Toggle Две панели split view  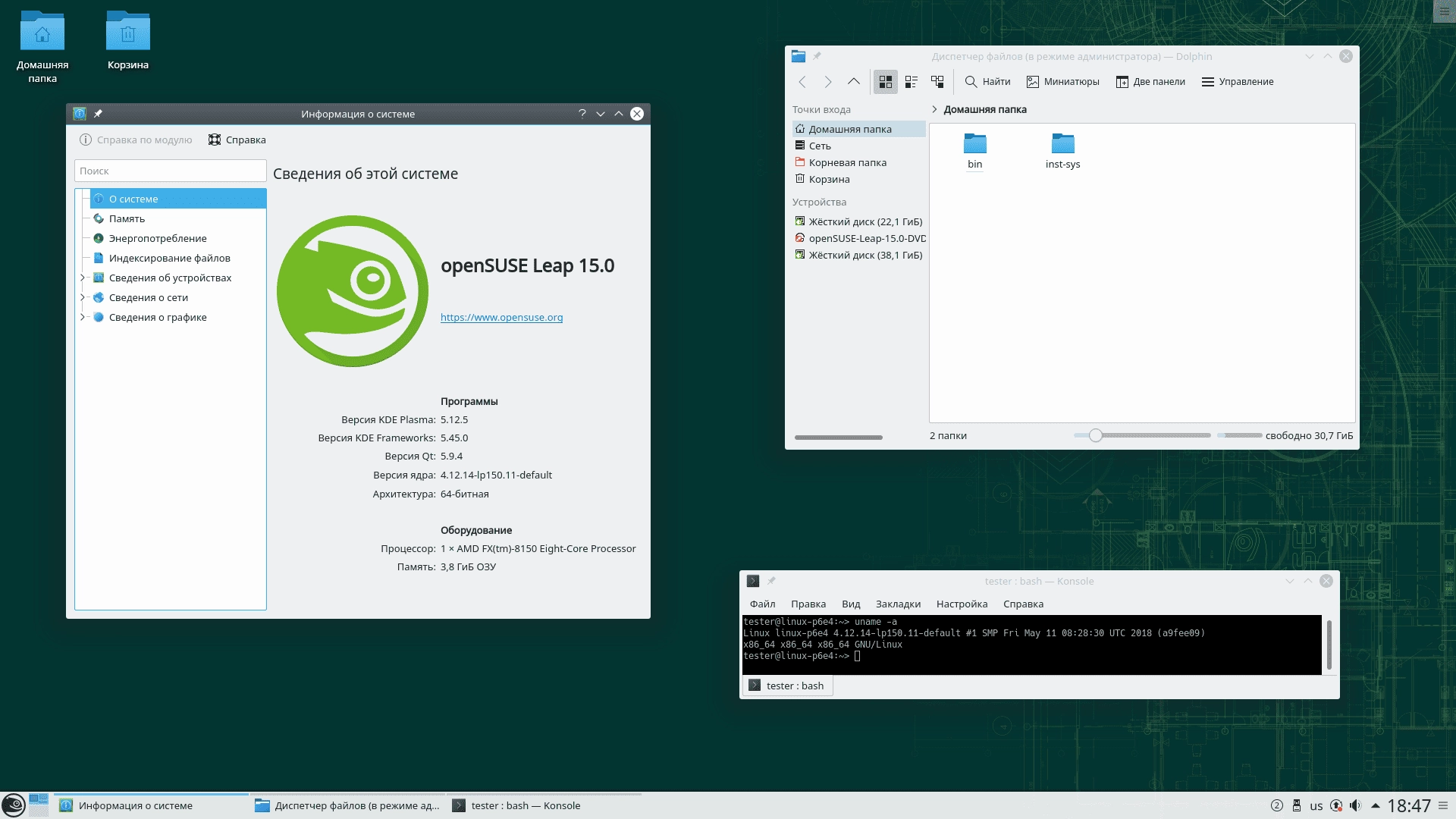point(1150,82)
